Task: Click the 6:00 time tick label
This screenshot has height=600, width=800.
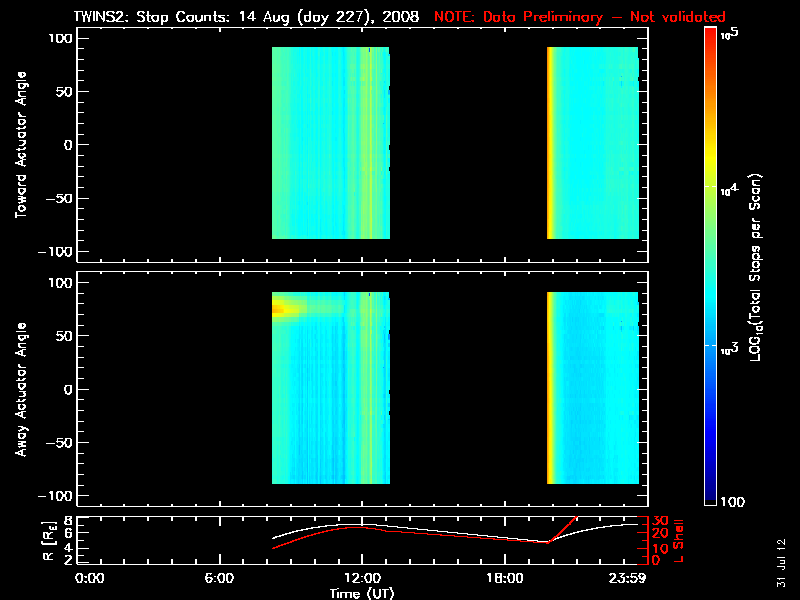Action: [219, 578]
